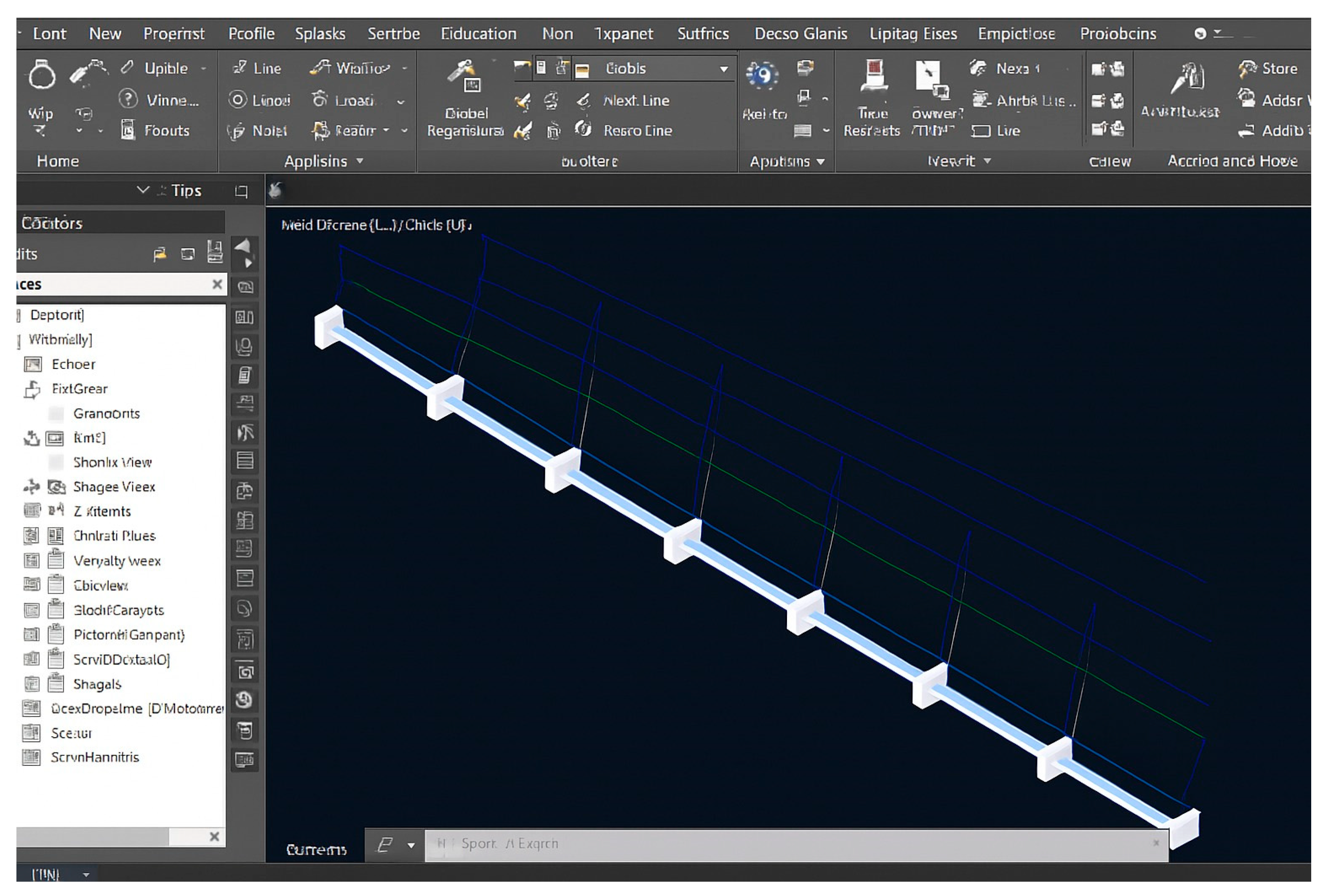Image resolution: width=1323 pixels, height=896 pixels.
Task: Open the Eiducation menu tab
Action: [478, 34]
